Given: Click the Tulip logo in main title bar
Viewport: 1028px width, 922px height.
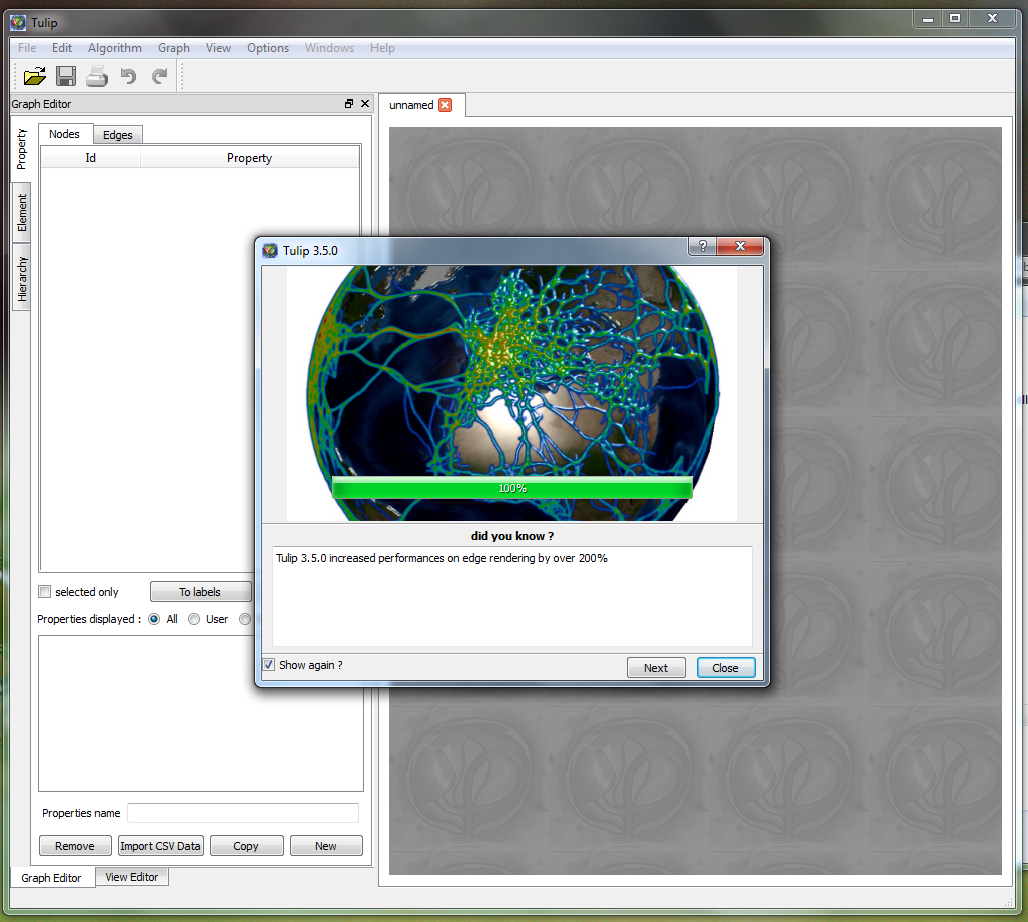Looking at the screenshot, I should (18, 23).
